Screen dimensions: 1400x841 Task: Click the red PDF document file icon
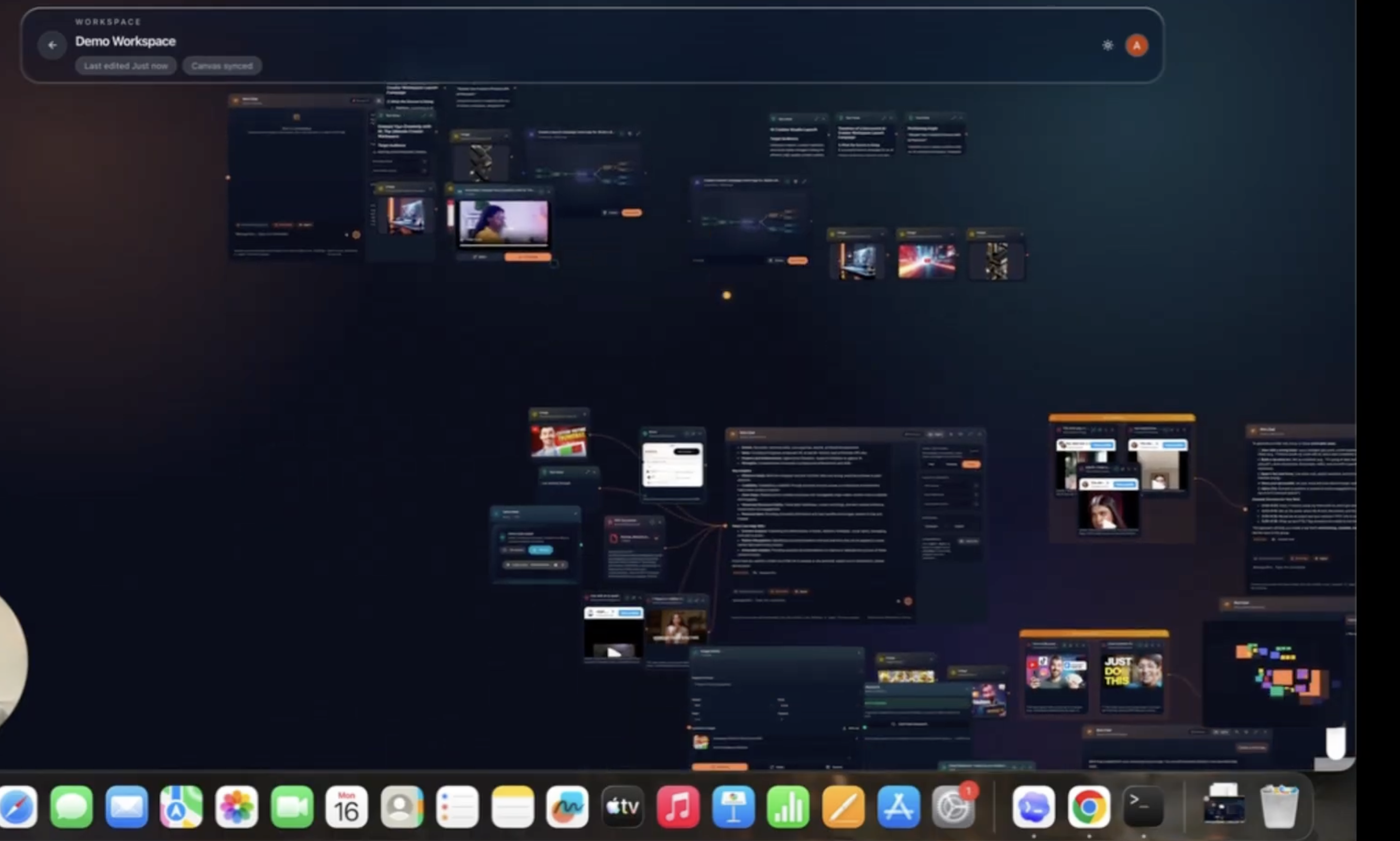[x=613, y=538]
